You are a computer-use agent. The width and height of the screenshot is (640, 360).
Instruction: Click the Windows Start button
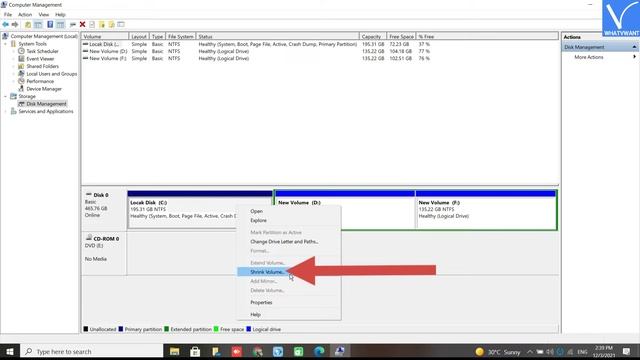pos(10,351)
